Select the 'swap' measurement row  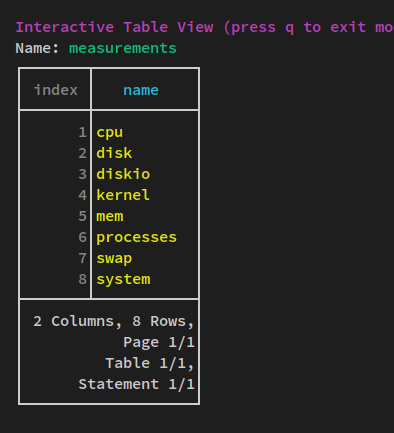(114, 258)
